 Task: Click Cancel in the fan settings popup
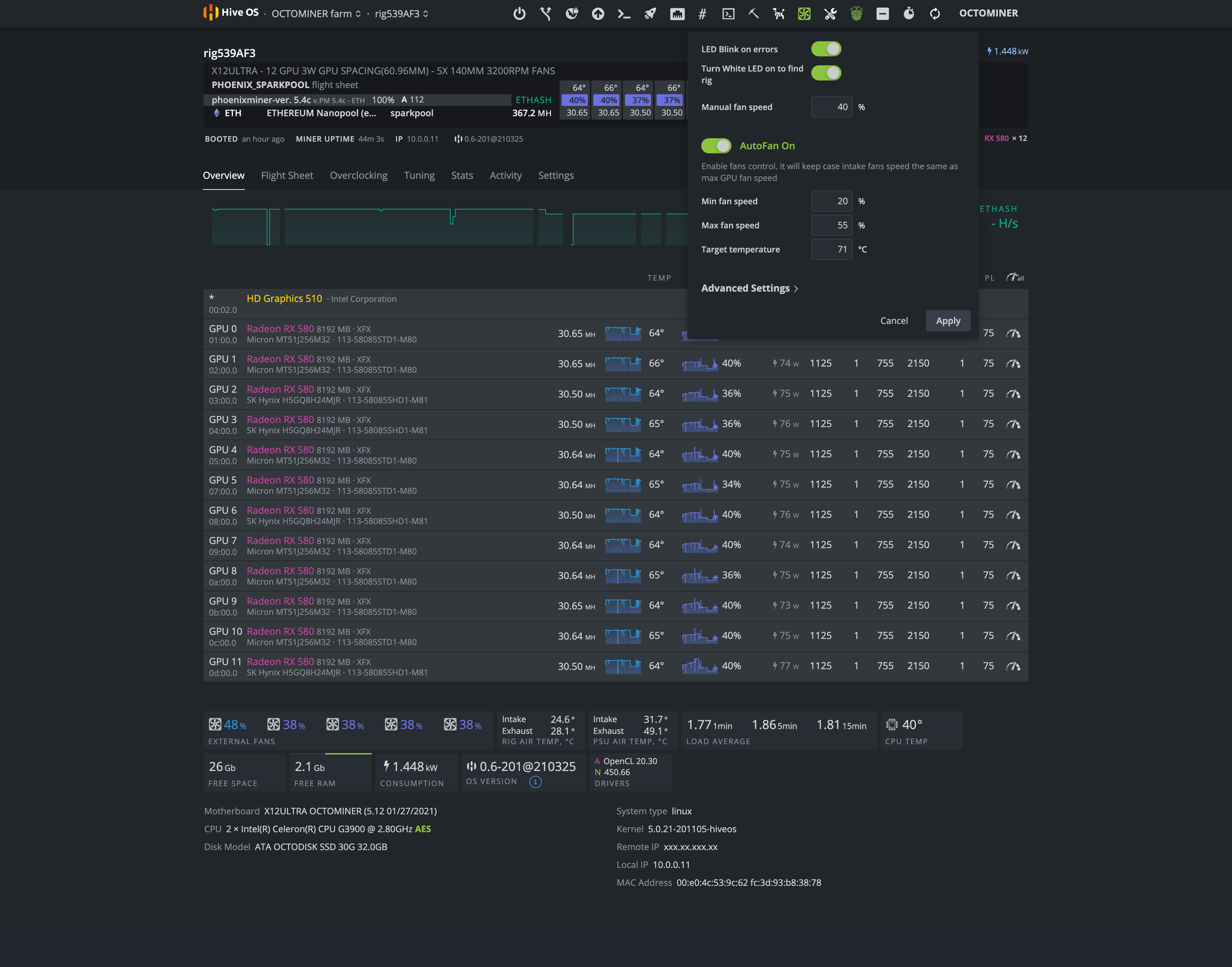pos(894,321)
